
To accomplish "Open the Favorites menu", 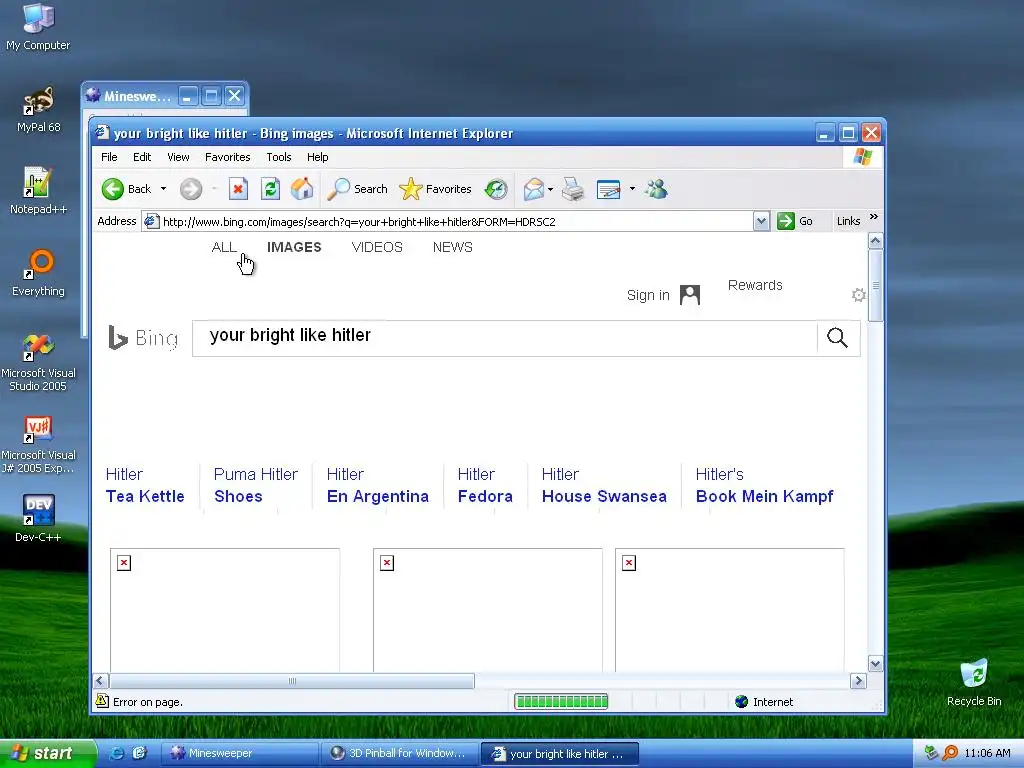I will [227, 157].
